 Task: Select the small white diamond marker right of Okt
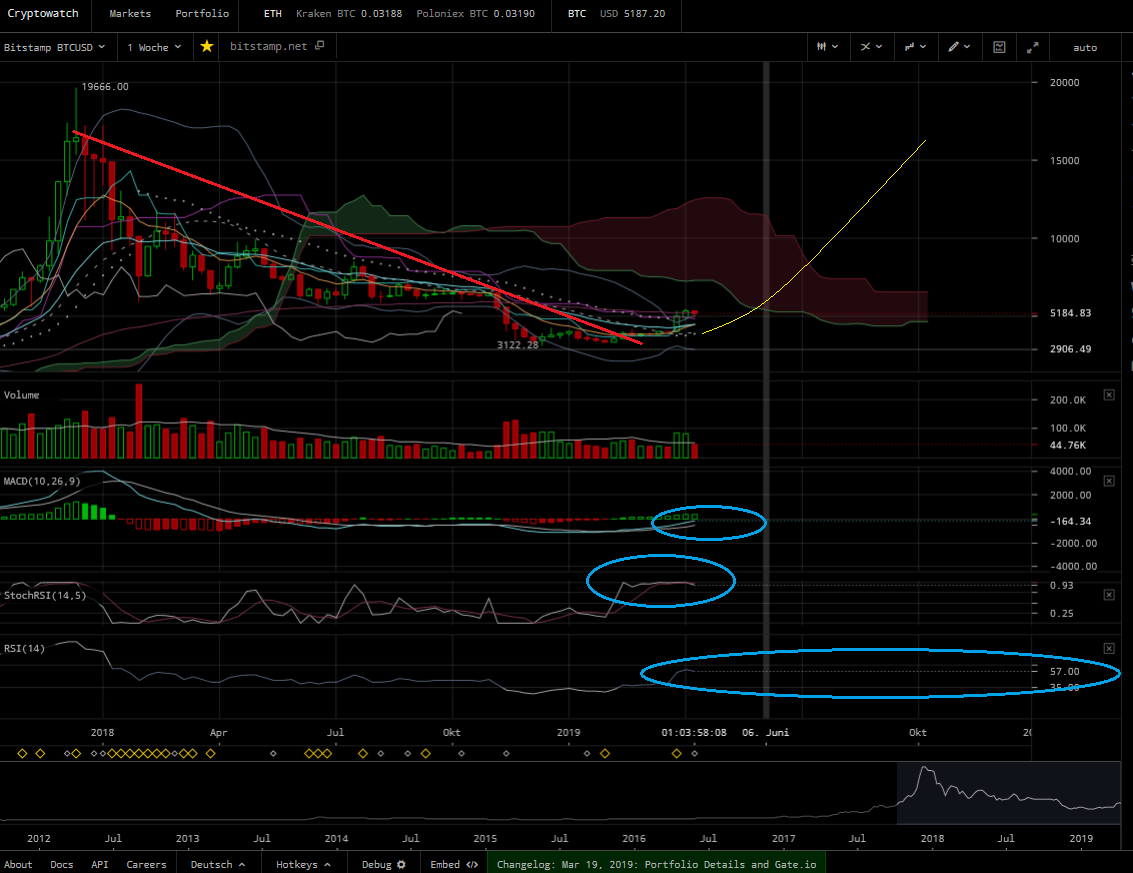point(461,753)
